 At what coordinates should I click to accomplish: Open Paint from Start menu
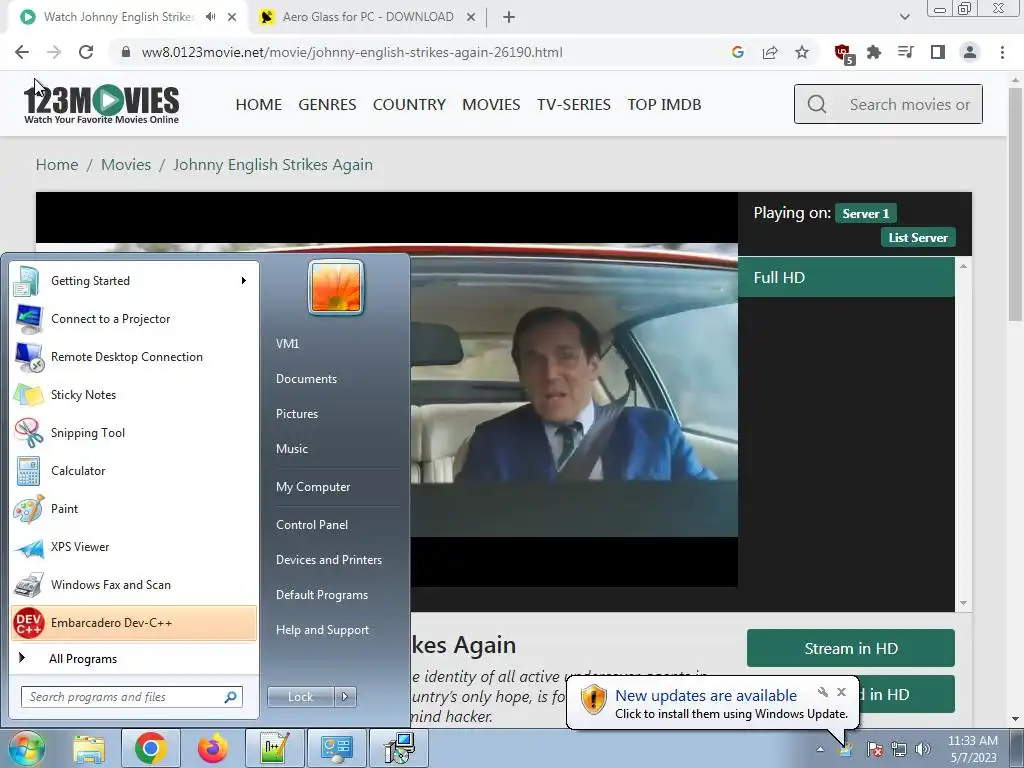point(134,509)
